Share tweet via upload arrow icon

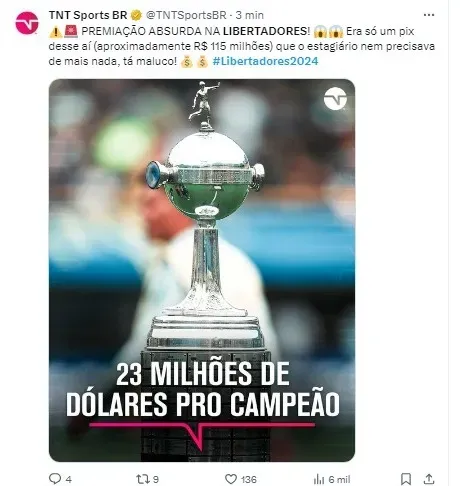point(429,479)
